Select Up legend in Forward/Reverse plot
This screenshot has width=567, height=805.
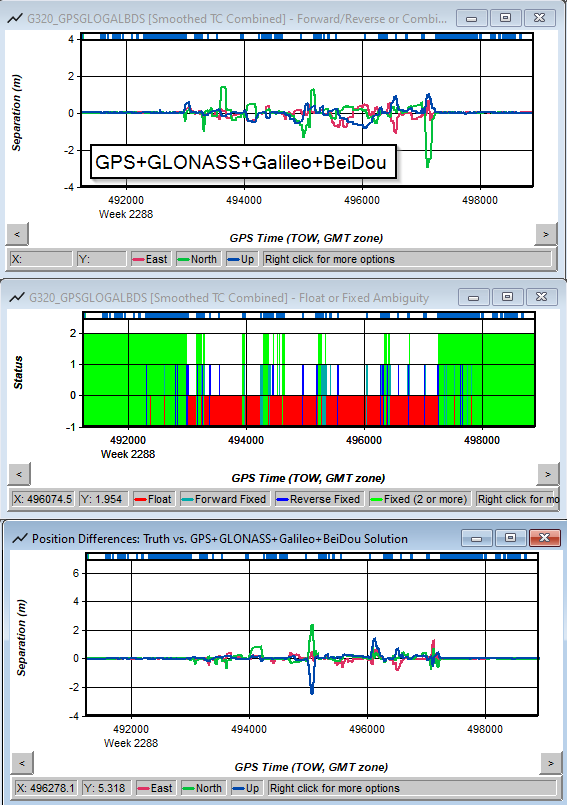coord(241,259)
